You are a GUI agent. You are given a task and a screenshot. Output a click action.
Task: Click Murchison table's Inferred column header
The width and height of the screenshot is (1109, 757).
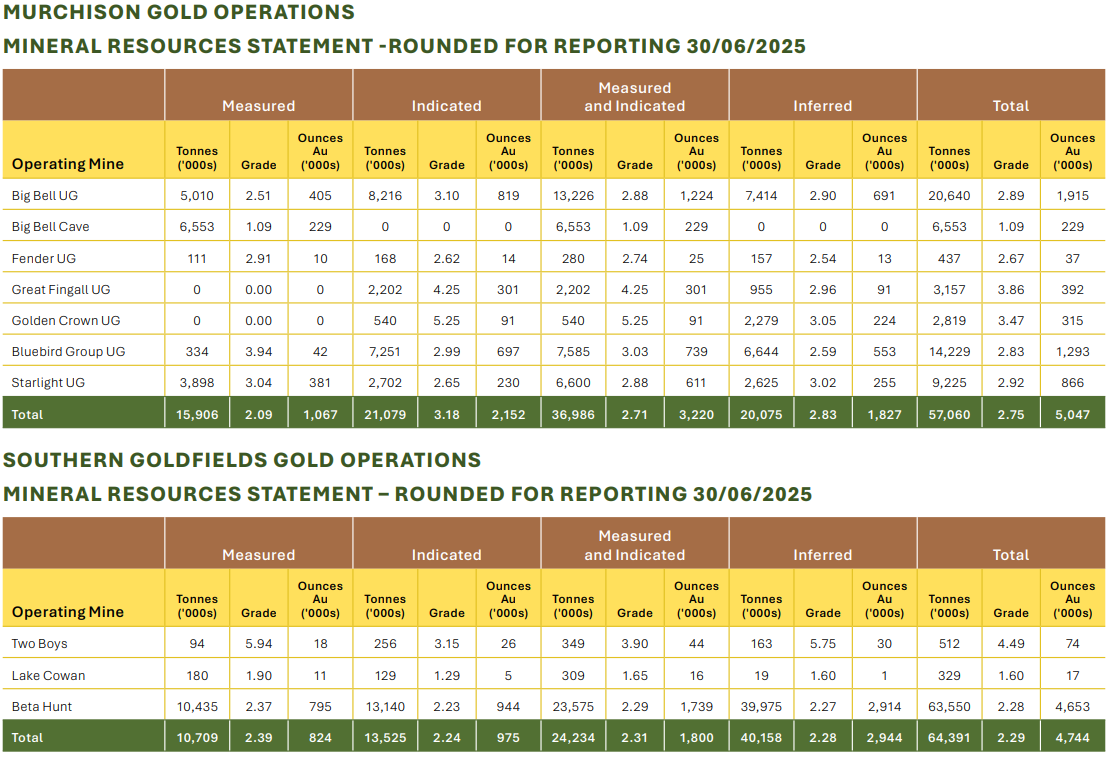point(822,106)
